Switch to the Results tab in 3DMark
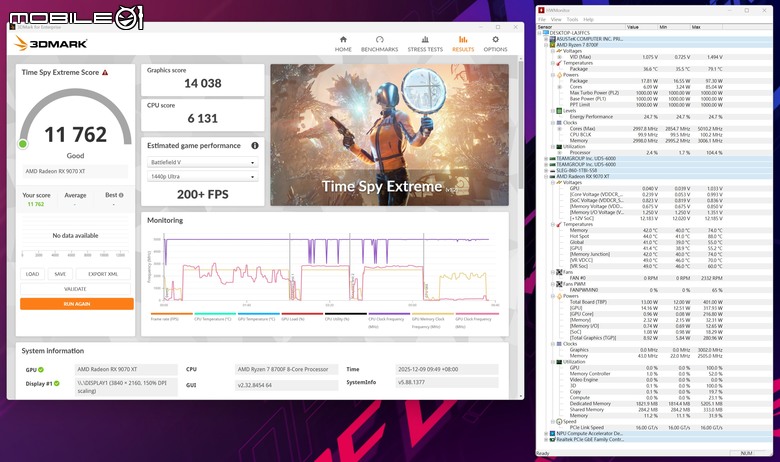Viewport: 780px width, 462px height. tap(463, 44)
